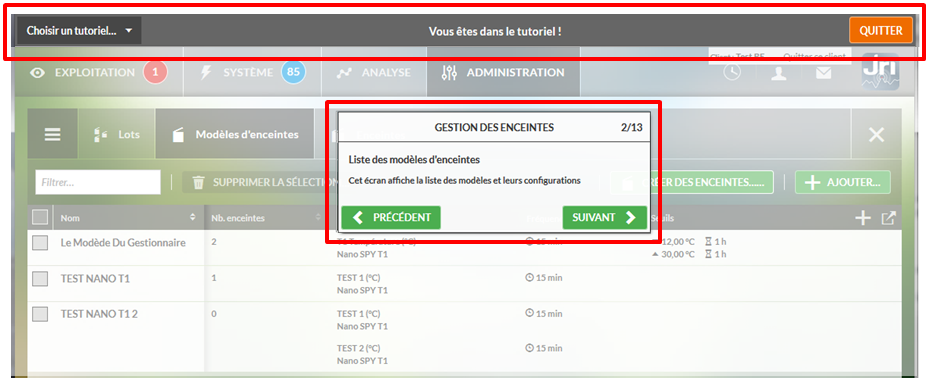Click the '2/13' step counter

coord(631,127)
